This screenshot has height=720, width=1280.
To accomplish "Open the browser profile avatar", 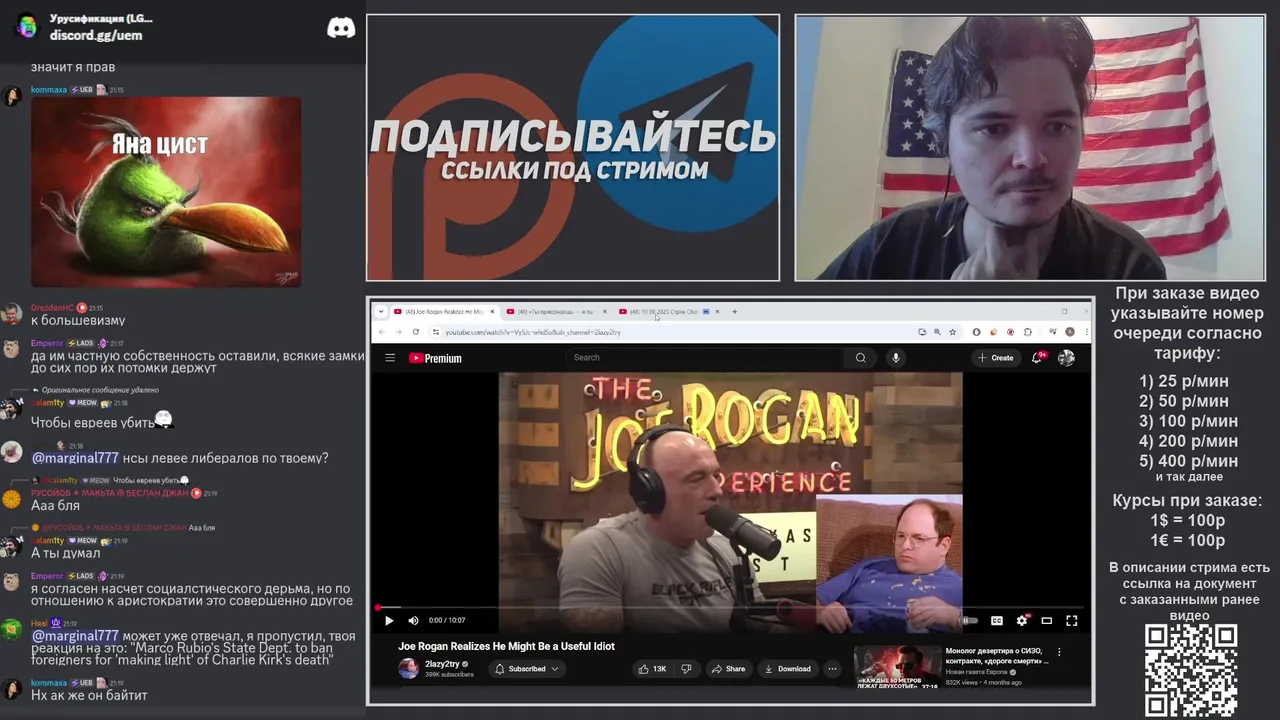I will coord(1070,332).
